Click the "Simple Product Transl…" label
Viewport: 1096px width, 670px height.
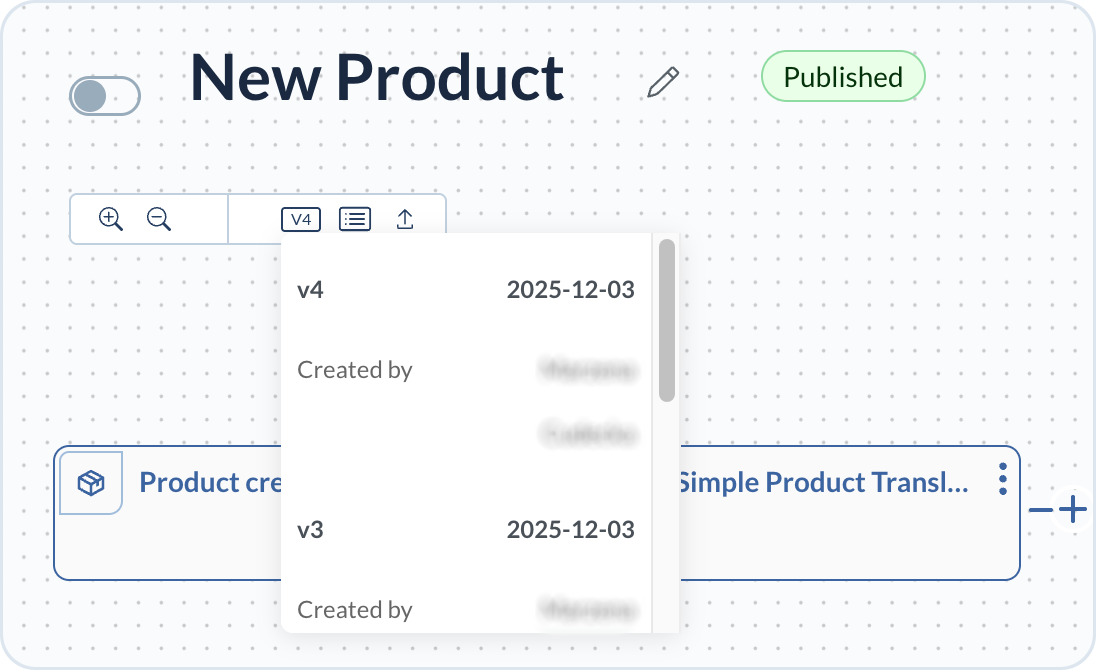(823, 483)
